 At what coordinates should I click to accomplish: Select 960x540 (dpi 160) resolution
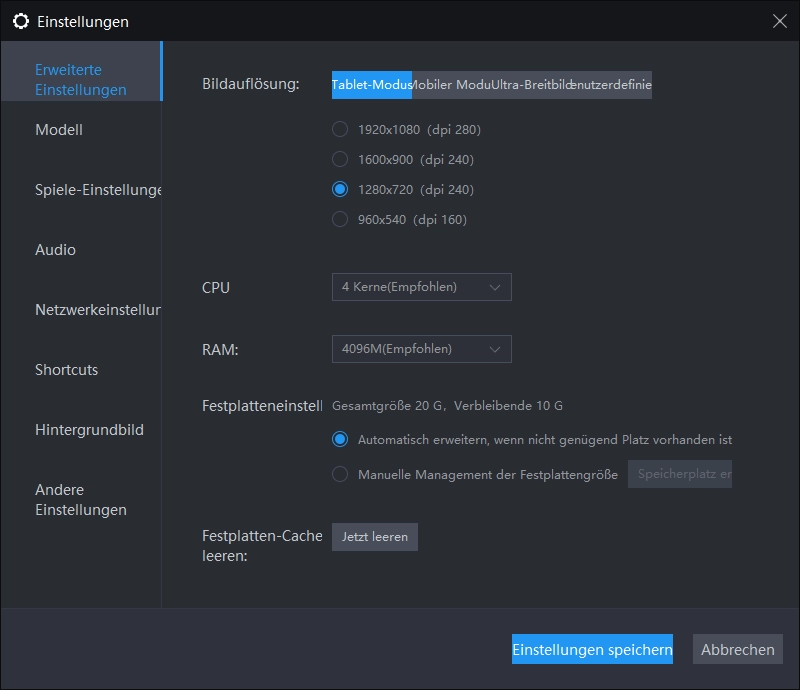click(x=399, y=219)
